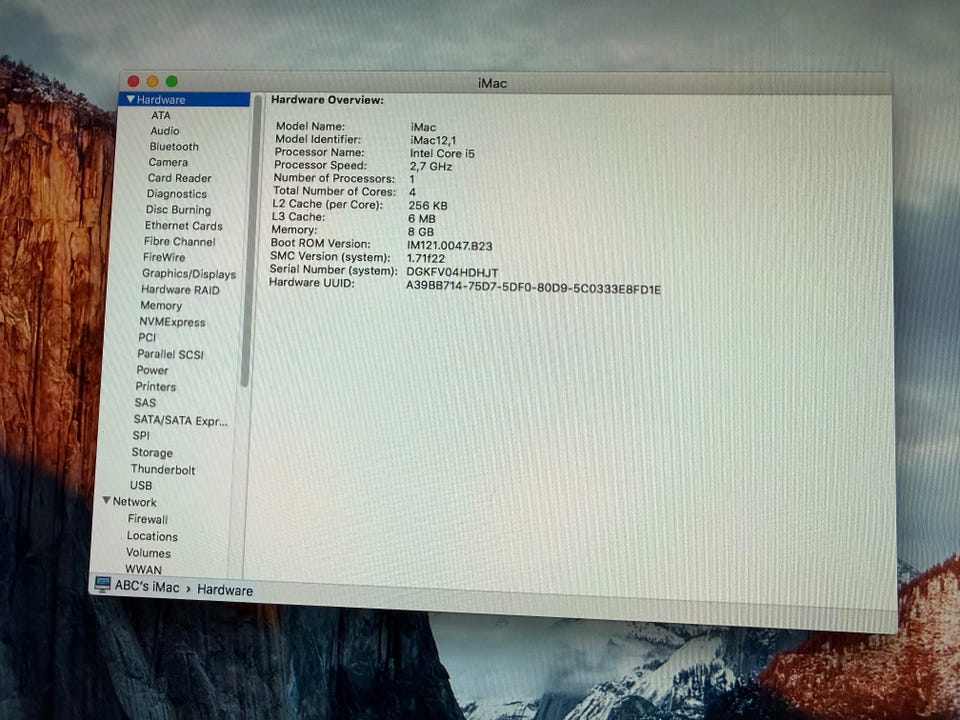Image resolution: width=960 pixels, height=720 pixels.
Task: Minimize window using the yellow button
Action: [x=152, y=81]
